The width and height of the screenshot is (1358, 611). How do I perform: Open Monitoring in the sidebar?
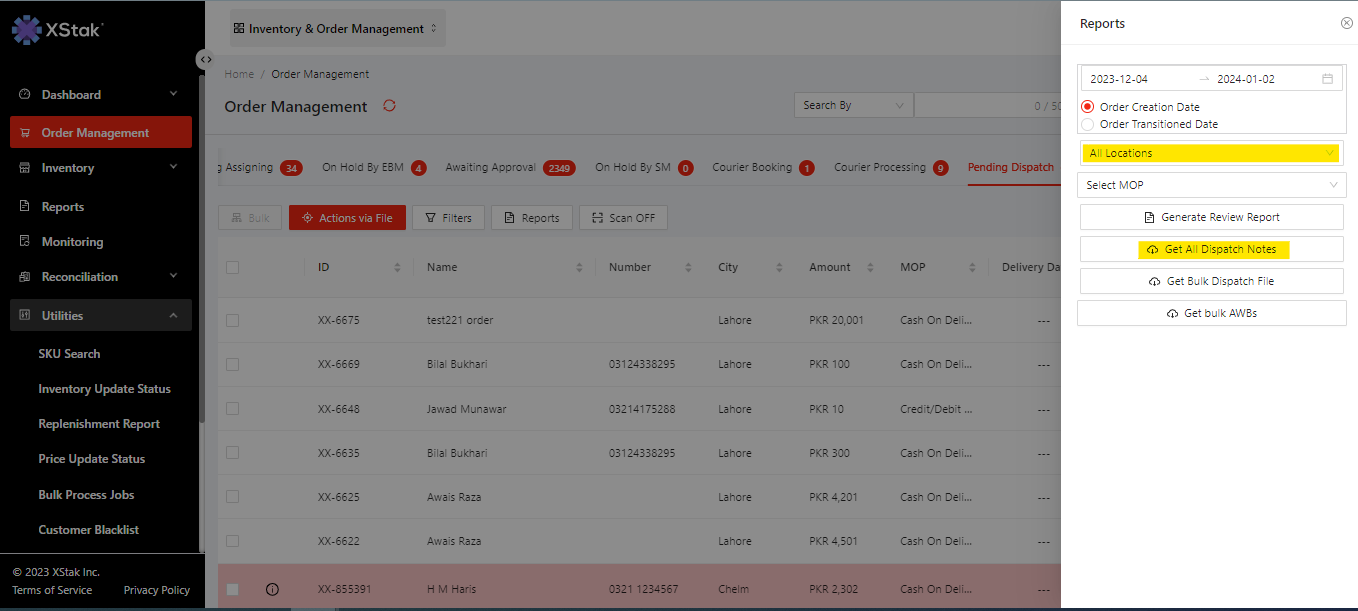[x=72, y=242]
